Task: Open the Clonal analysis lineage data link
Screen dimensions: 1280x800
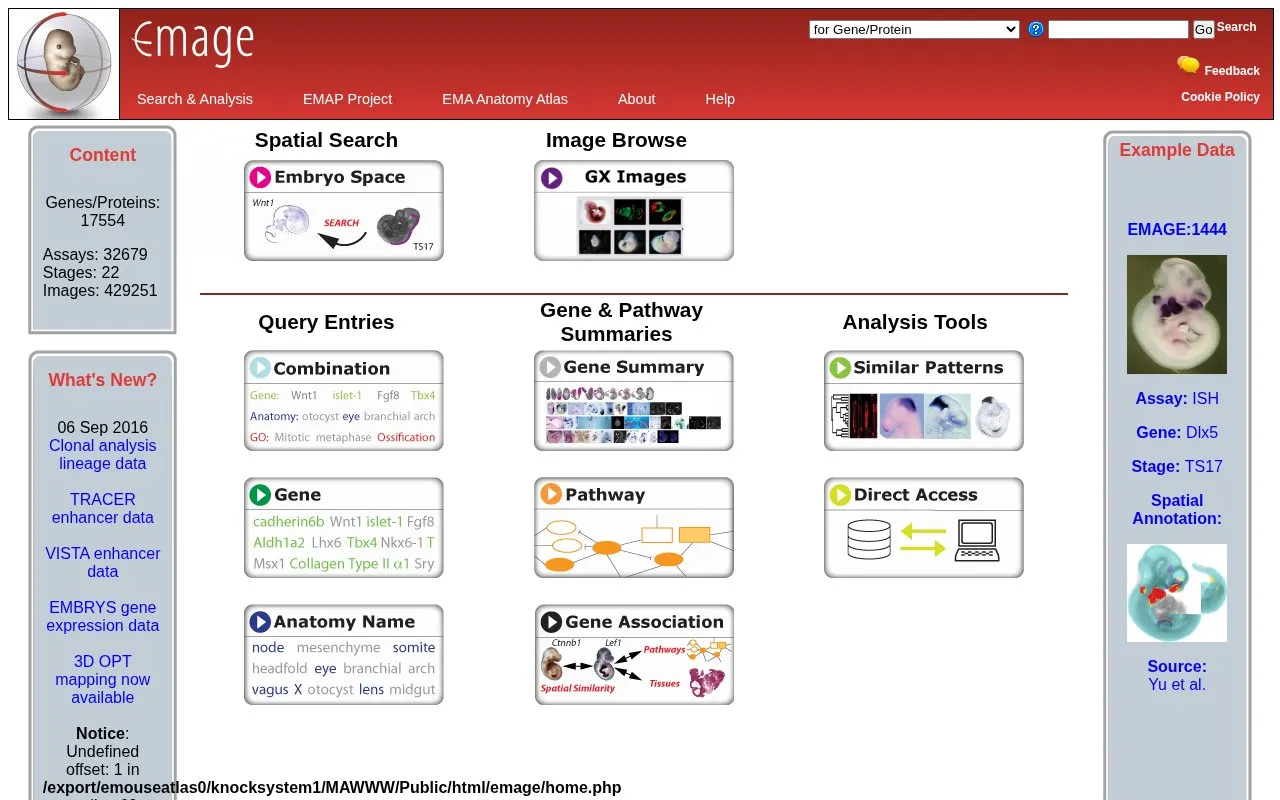Action: 103,454
